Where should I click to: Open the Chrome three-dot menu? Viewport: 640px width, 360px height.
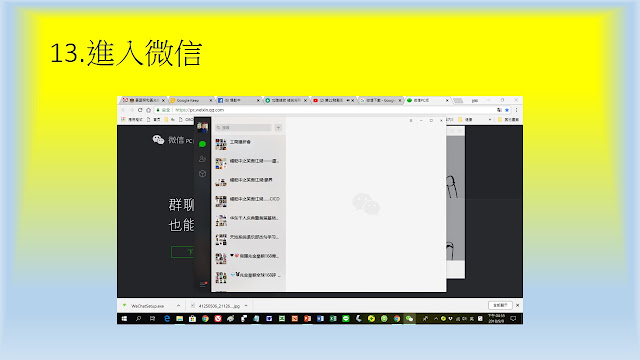coord(516,110)
